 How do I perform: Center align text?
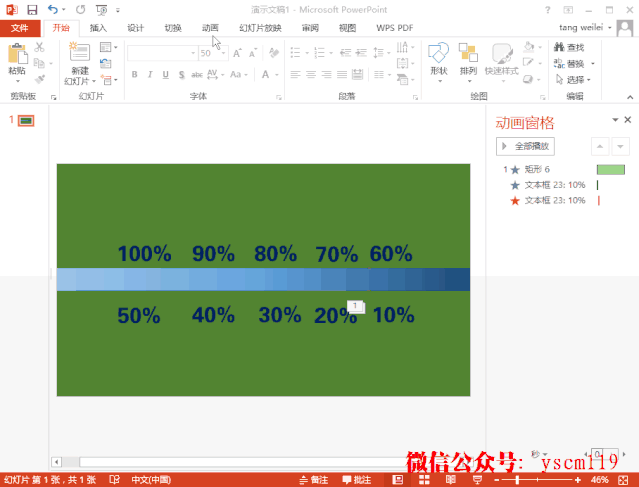pos(311,74)
